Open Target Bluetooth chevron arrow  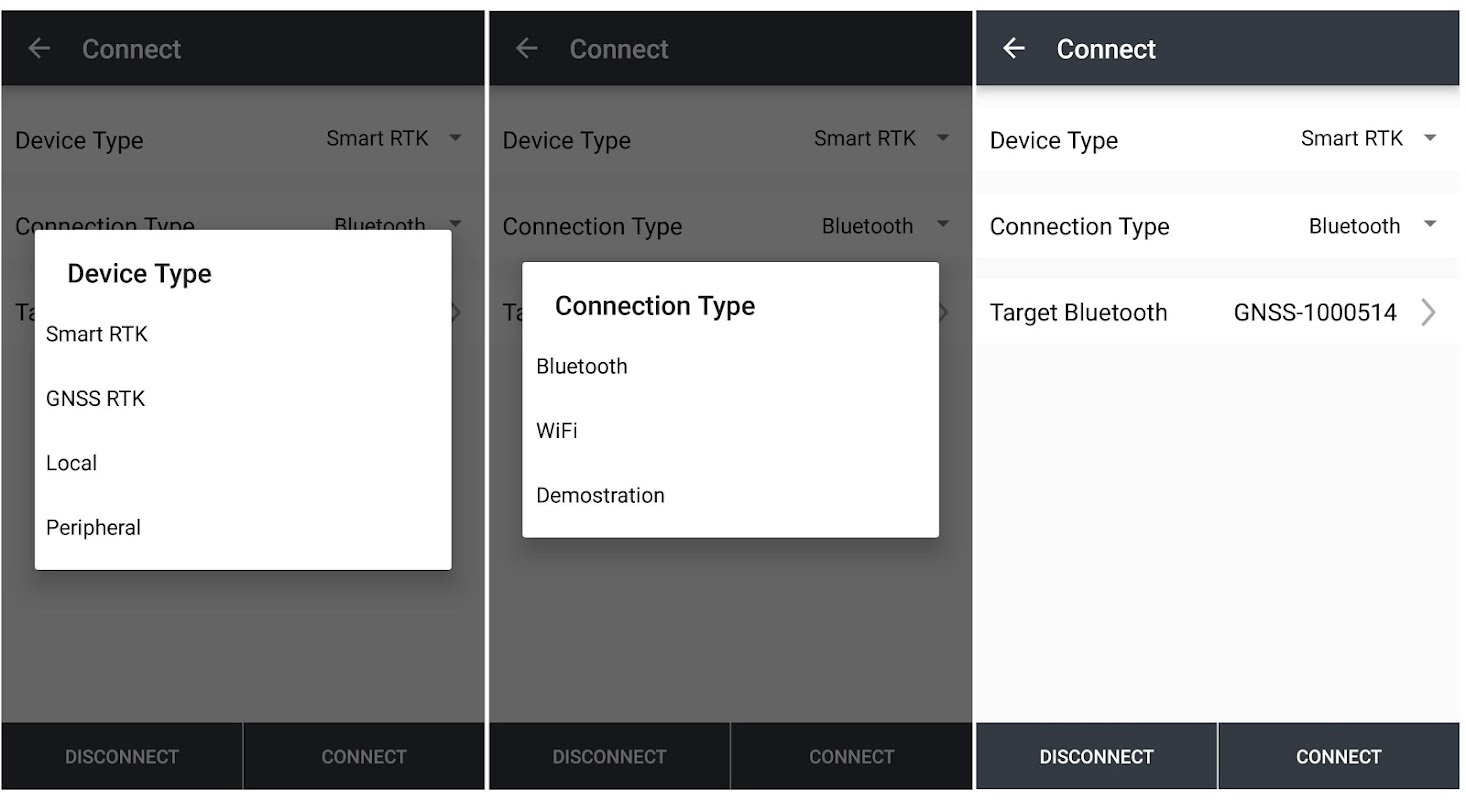point(1429,313)
